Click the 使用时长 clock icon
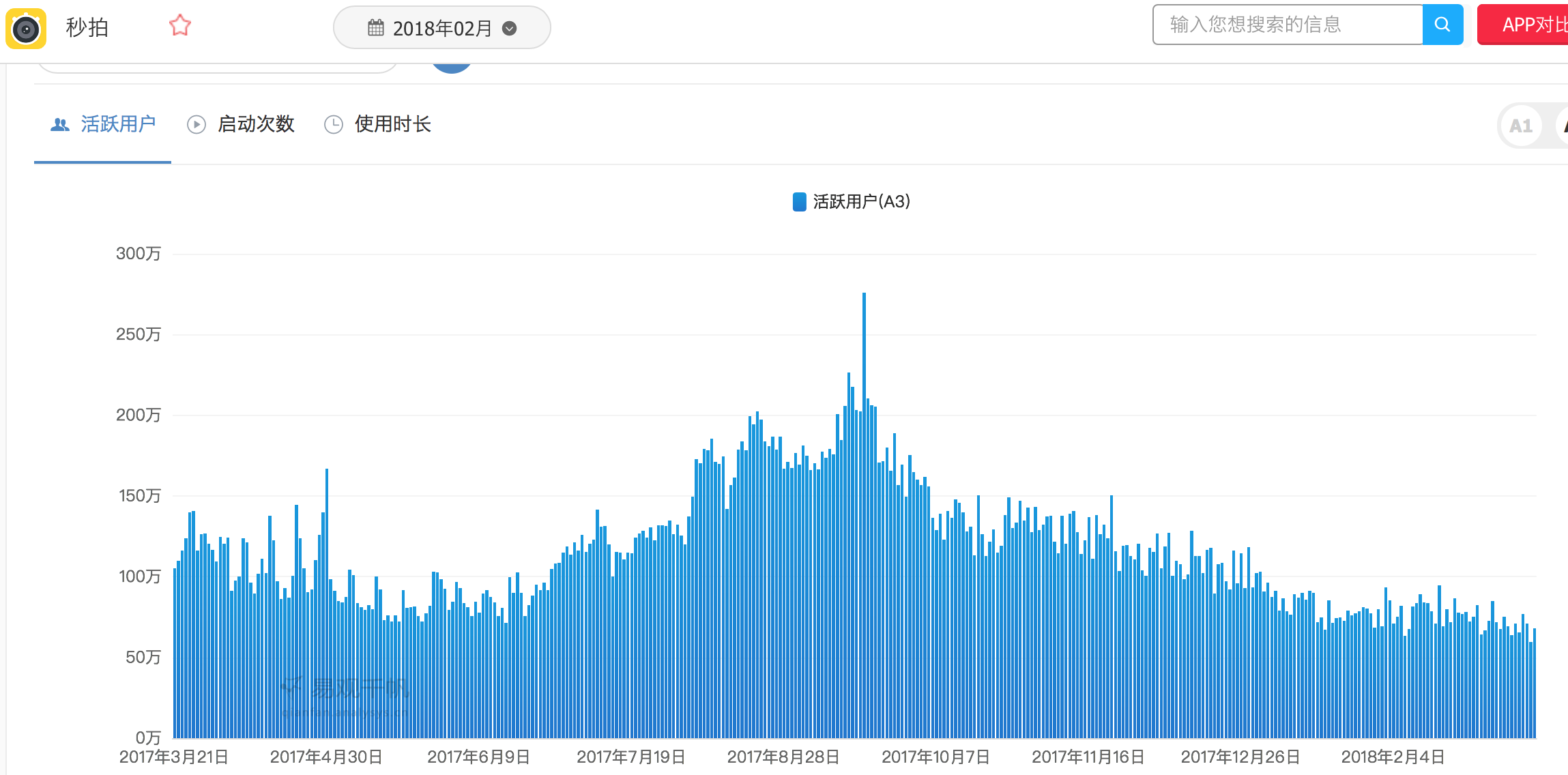The width and height of the screenshot is (1568, 775). pos(334,124)
